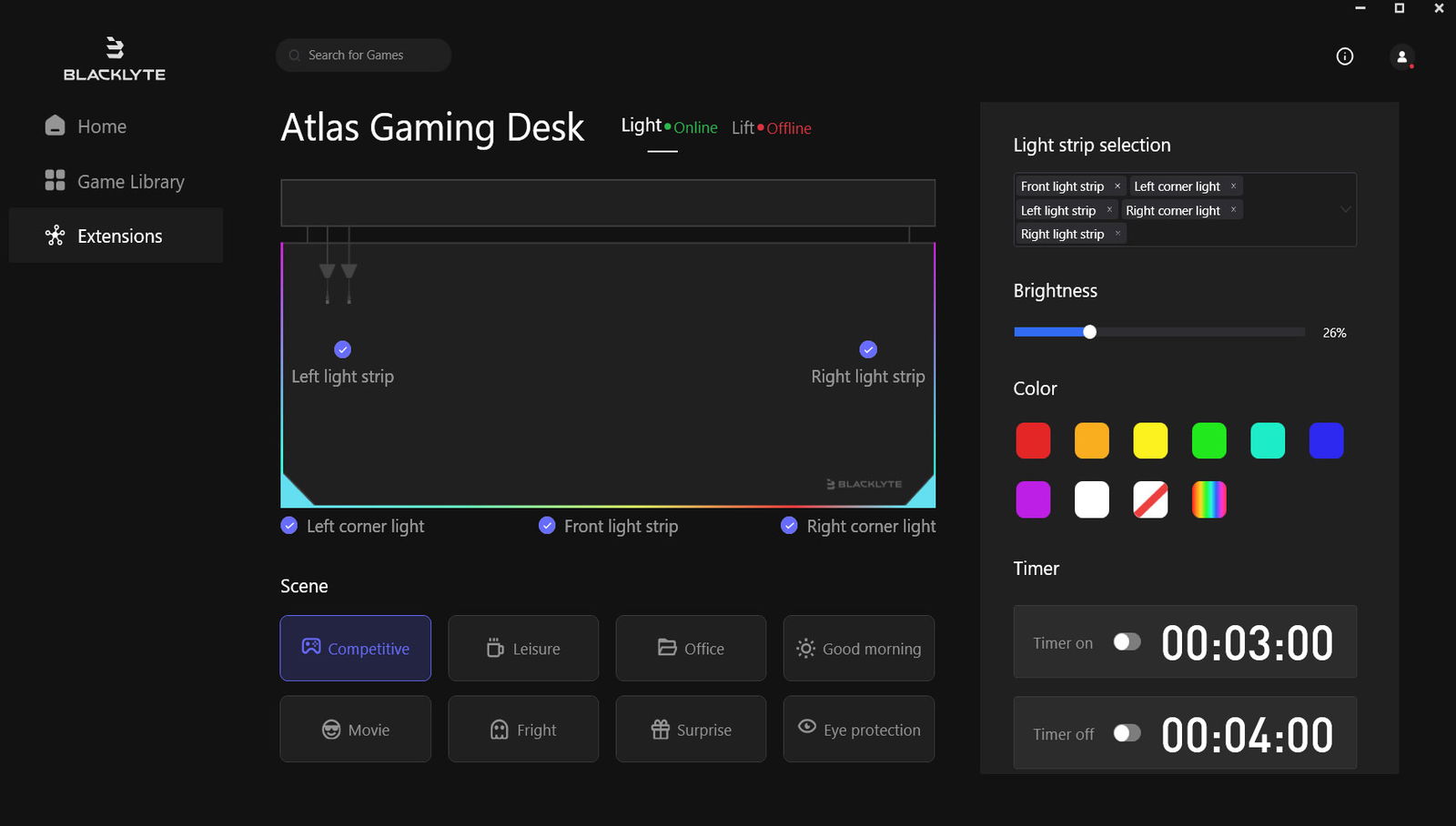This screenshot has width=1456, height=826.
Task: Remove the Right corner light tag
Action: pos(1233,209)
